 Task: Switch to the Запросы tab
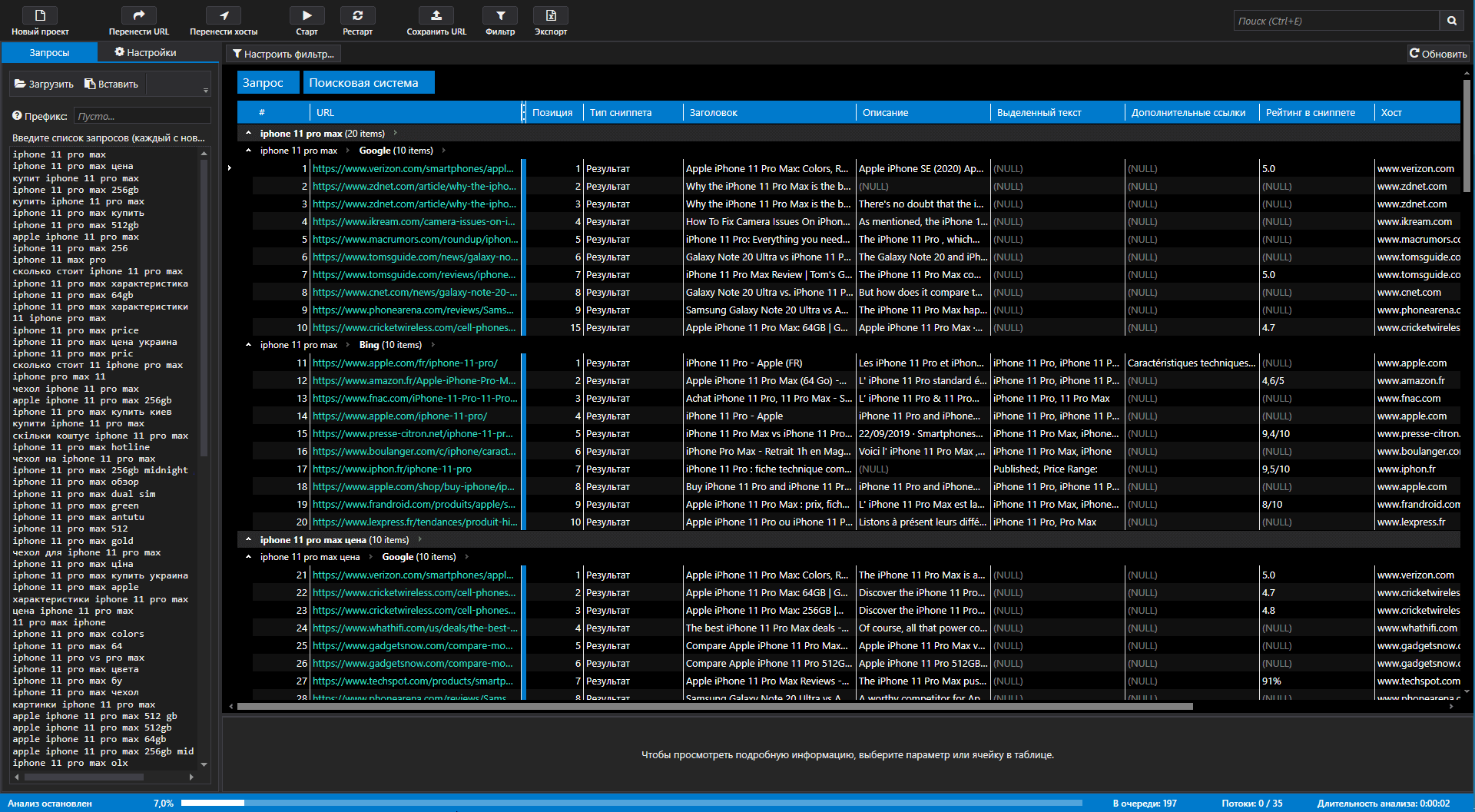pos(49,52)
